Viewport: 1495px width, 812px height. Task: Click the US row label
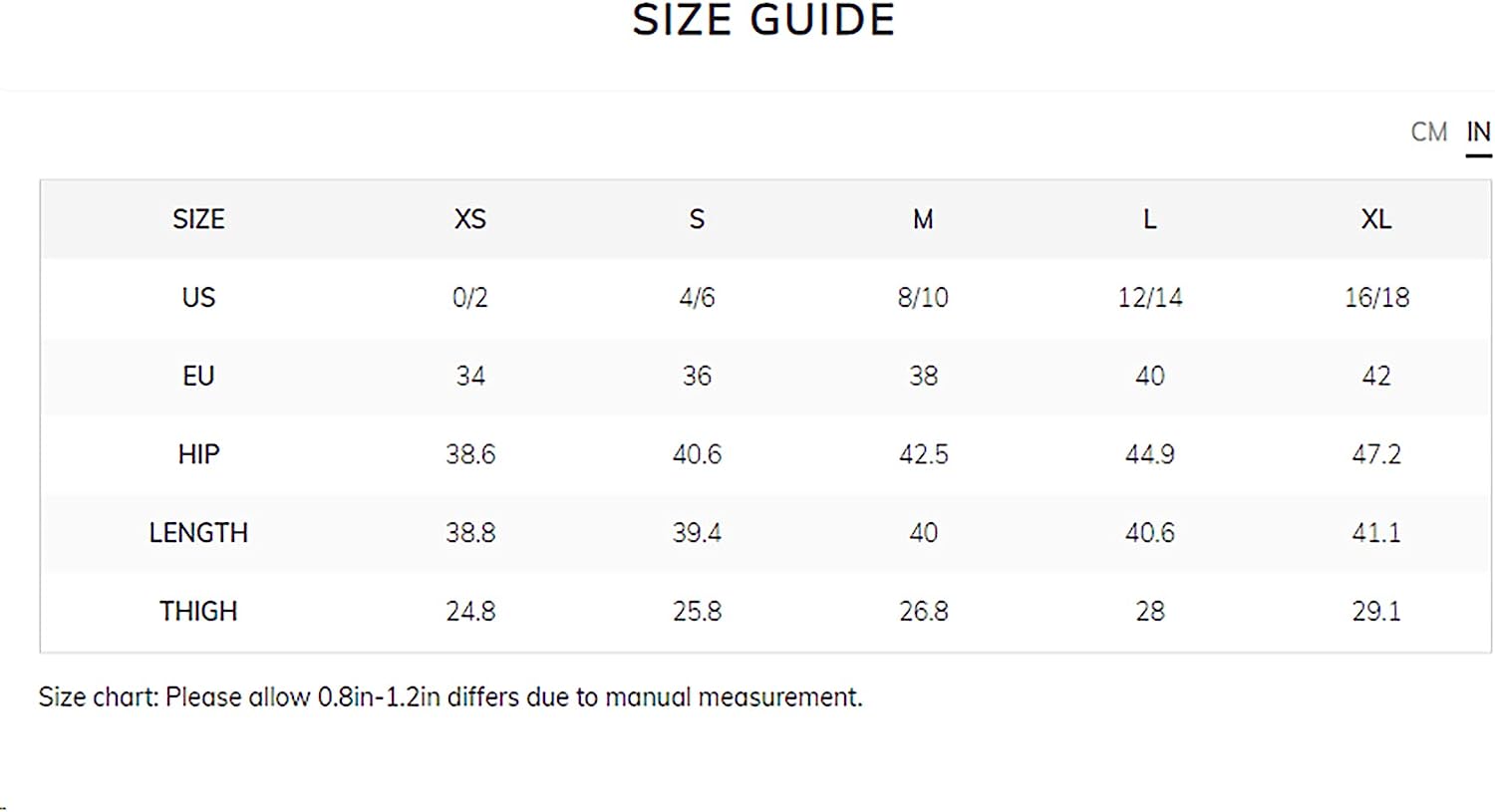(x=198, y=297)
